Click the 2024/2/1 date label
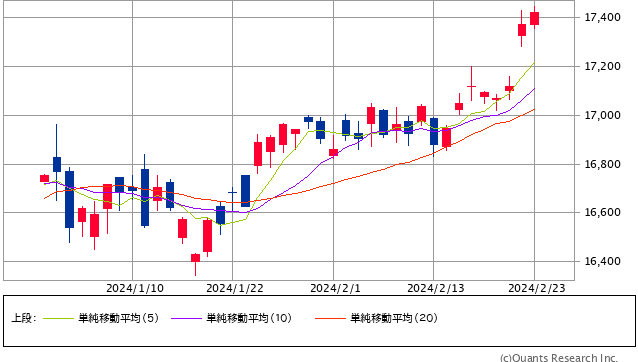This screenshot has width=638, height=362. pyautogui.click(x=335, y=288)
